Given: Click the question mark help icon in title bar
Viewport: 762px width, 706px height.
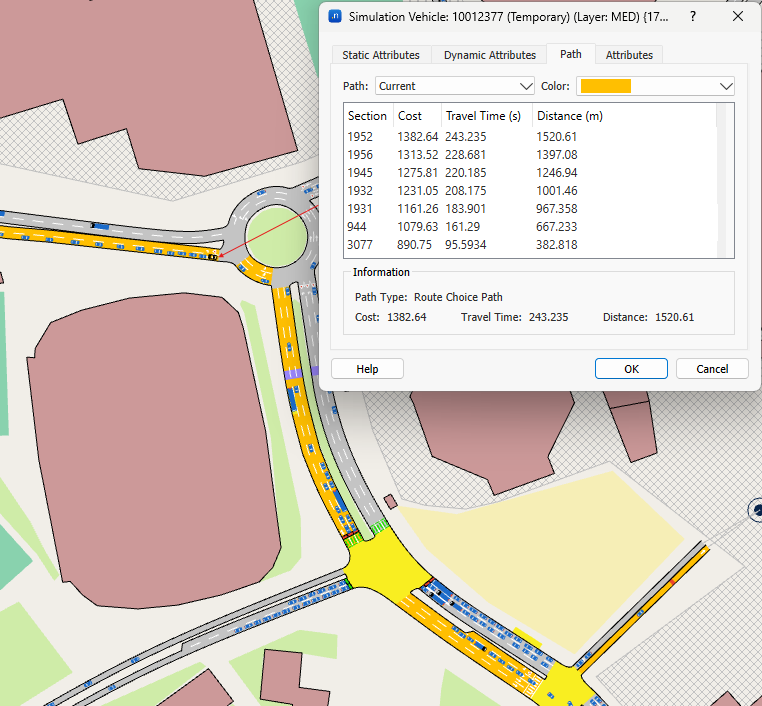Looking at the screenshot, I should [693, 17].
